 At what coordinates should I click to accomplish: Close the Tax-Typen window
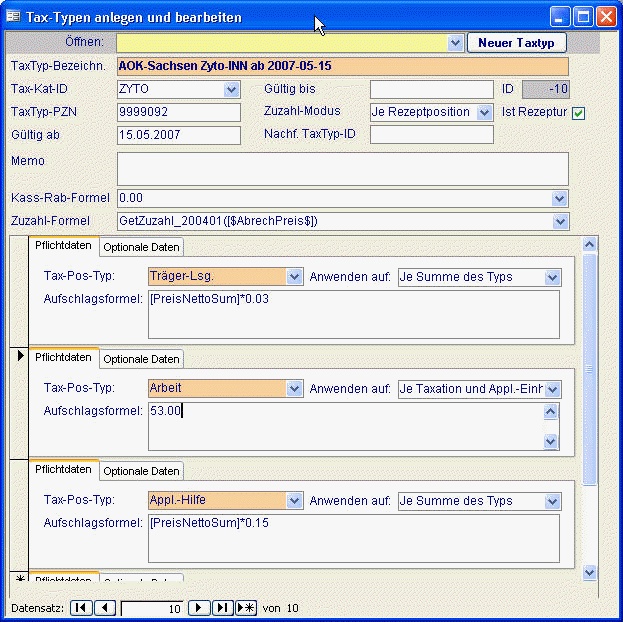coord(606,17)
